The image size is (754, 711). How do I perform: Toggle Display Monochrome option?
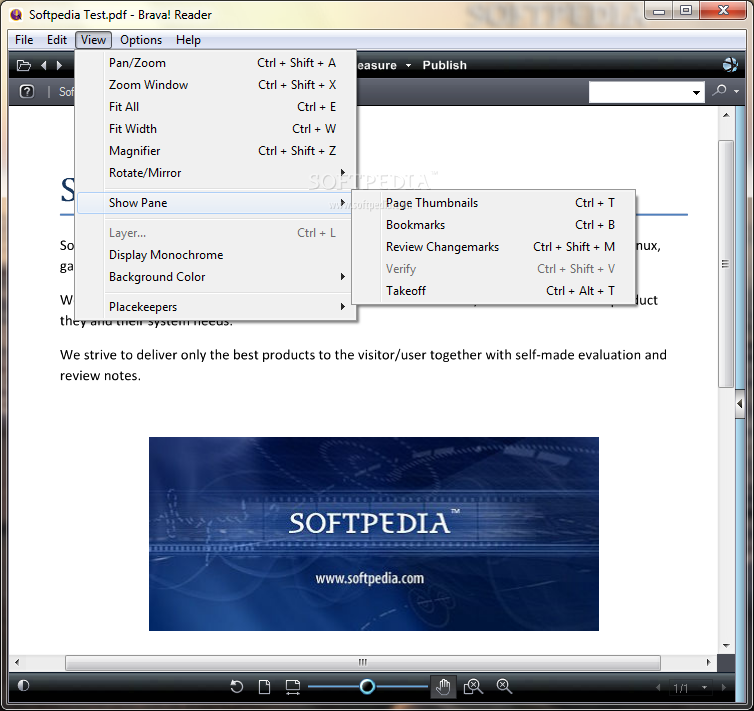click(x=216, y=255)
